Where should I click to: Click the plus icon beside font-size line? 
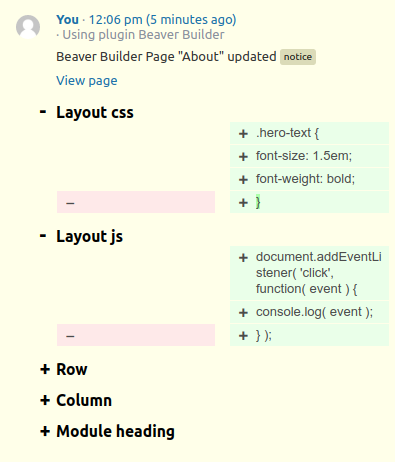(243, 157)
